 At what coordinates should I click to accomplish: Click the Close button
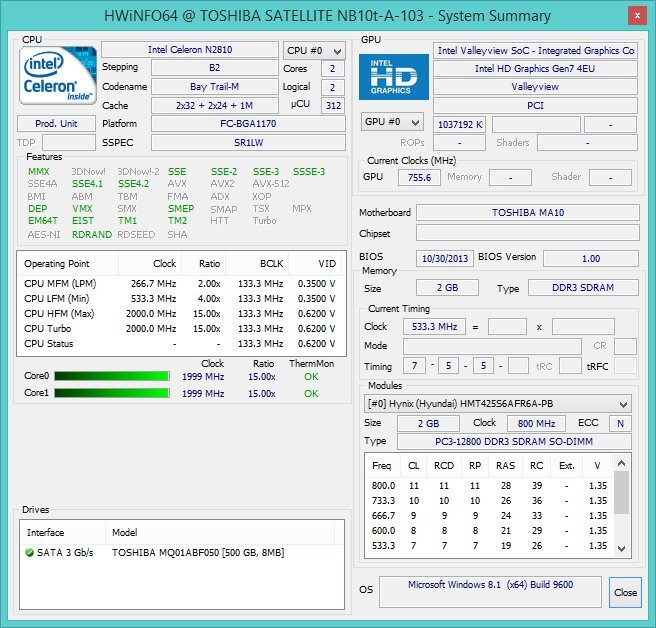pyautogui.click(x=625, y=592)
